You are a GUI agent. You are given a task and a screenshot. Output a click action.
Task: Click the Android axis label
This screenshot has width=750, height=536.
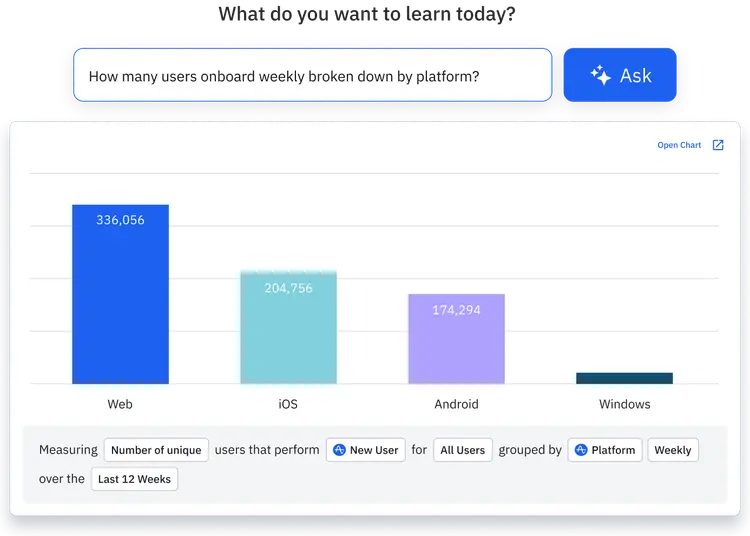pyautogui.click(x=456, y=404)
